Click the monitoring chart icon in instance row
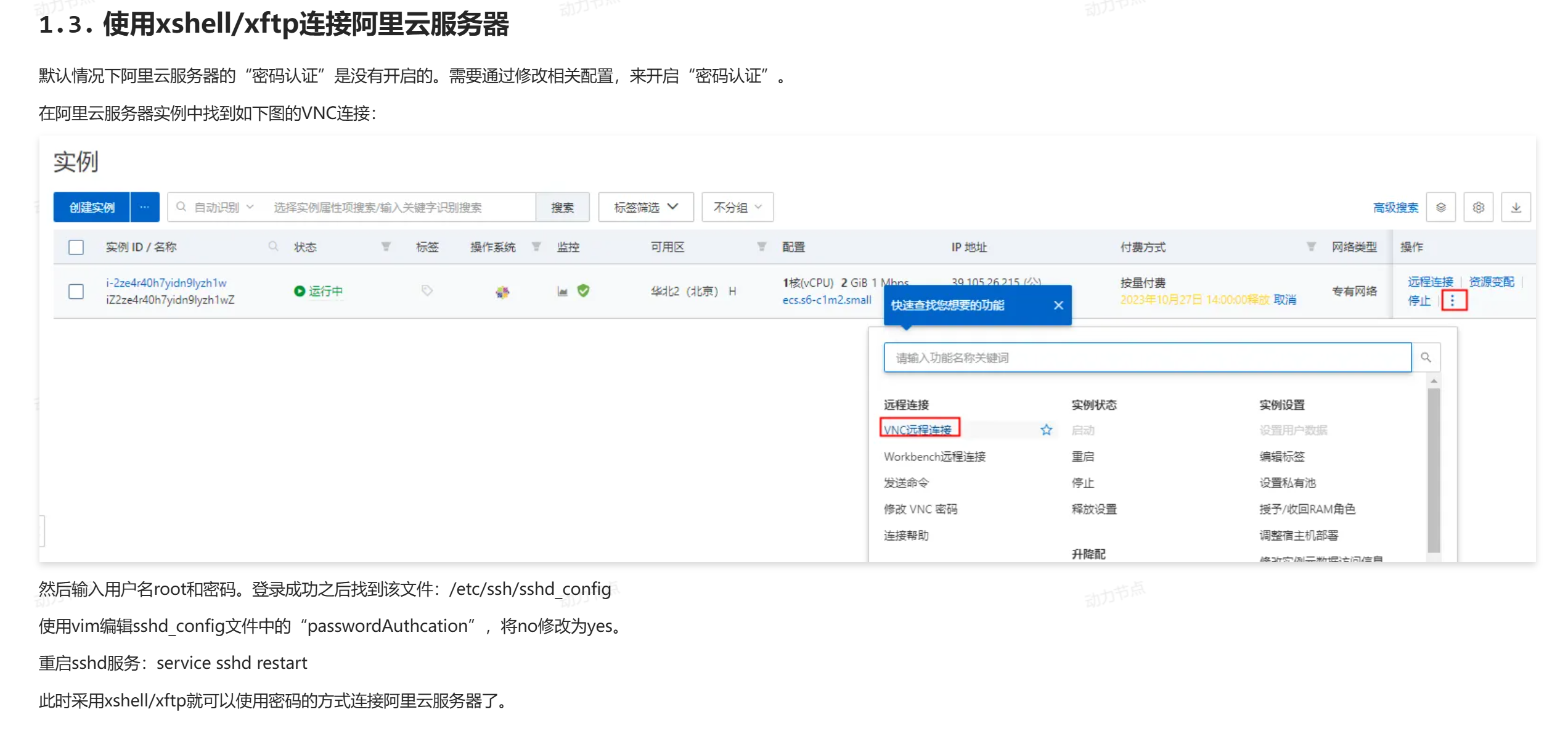This screenshot has width=1568, height=736. (562, 291)
